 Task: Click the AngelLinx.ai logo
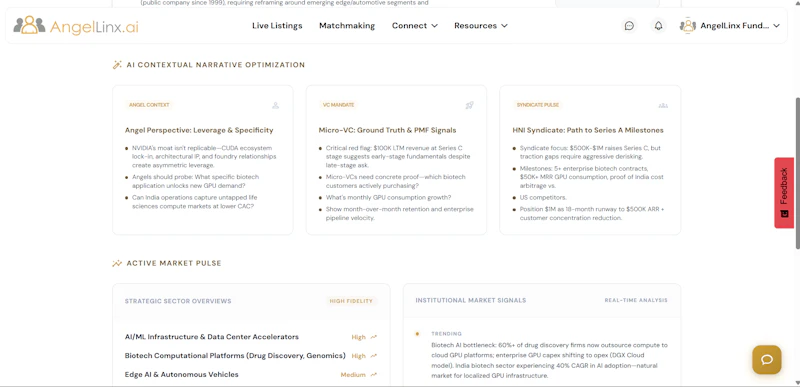coord(76,25)
